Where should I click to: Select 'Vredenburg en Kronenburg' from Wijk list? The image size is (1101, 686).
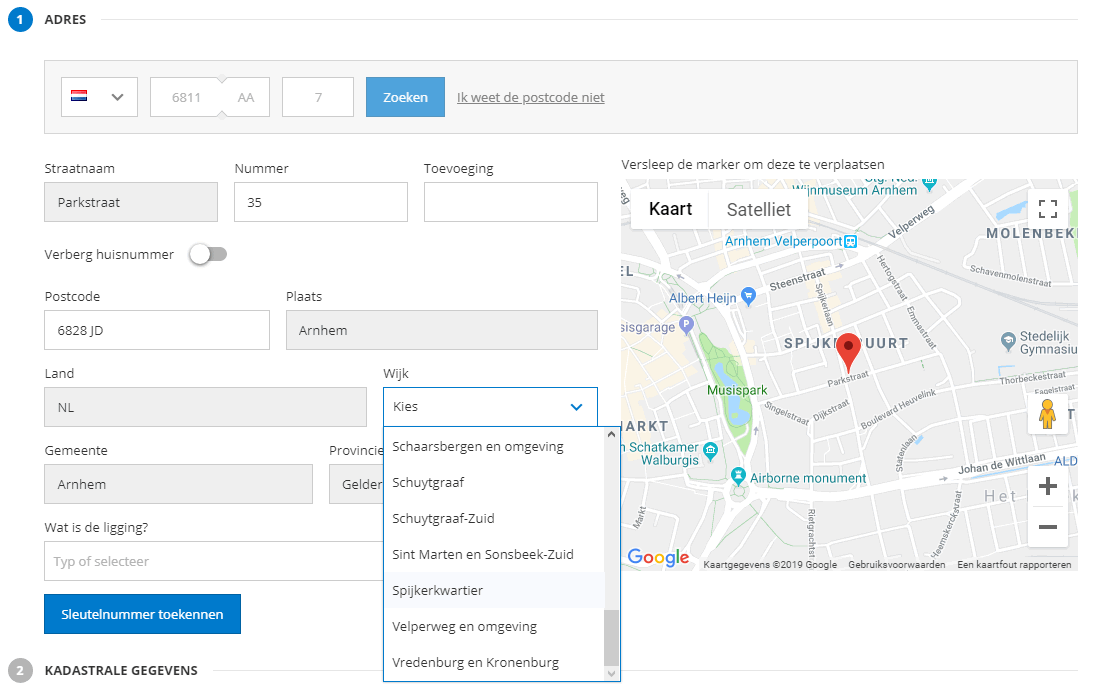coord(494,662)
